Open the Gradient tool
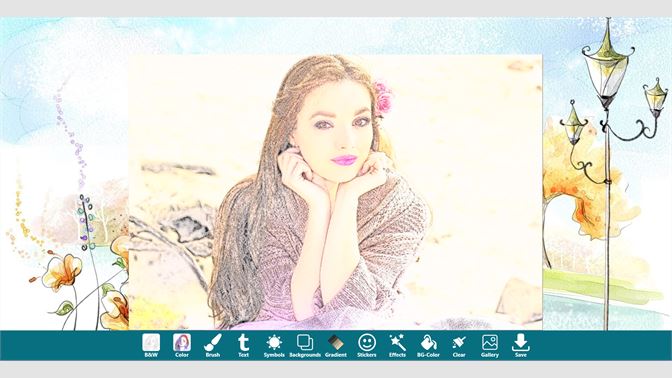Viewport: 672px width, 378px height. [336, 345]
